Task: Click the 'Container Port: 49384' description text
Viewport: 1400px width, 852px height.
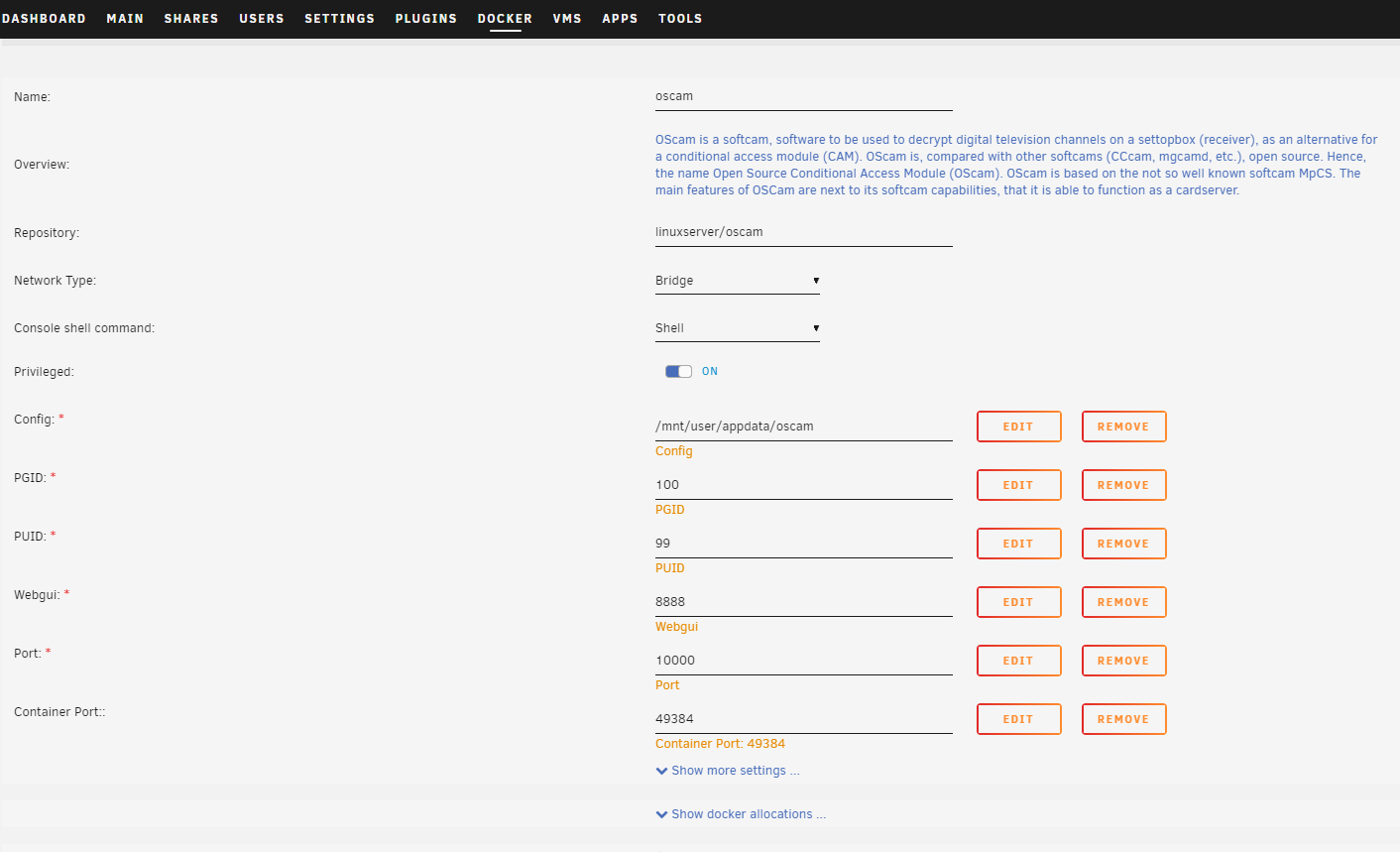Action: tap(720, 744)
